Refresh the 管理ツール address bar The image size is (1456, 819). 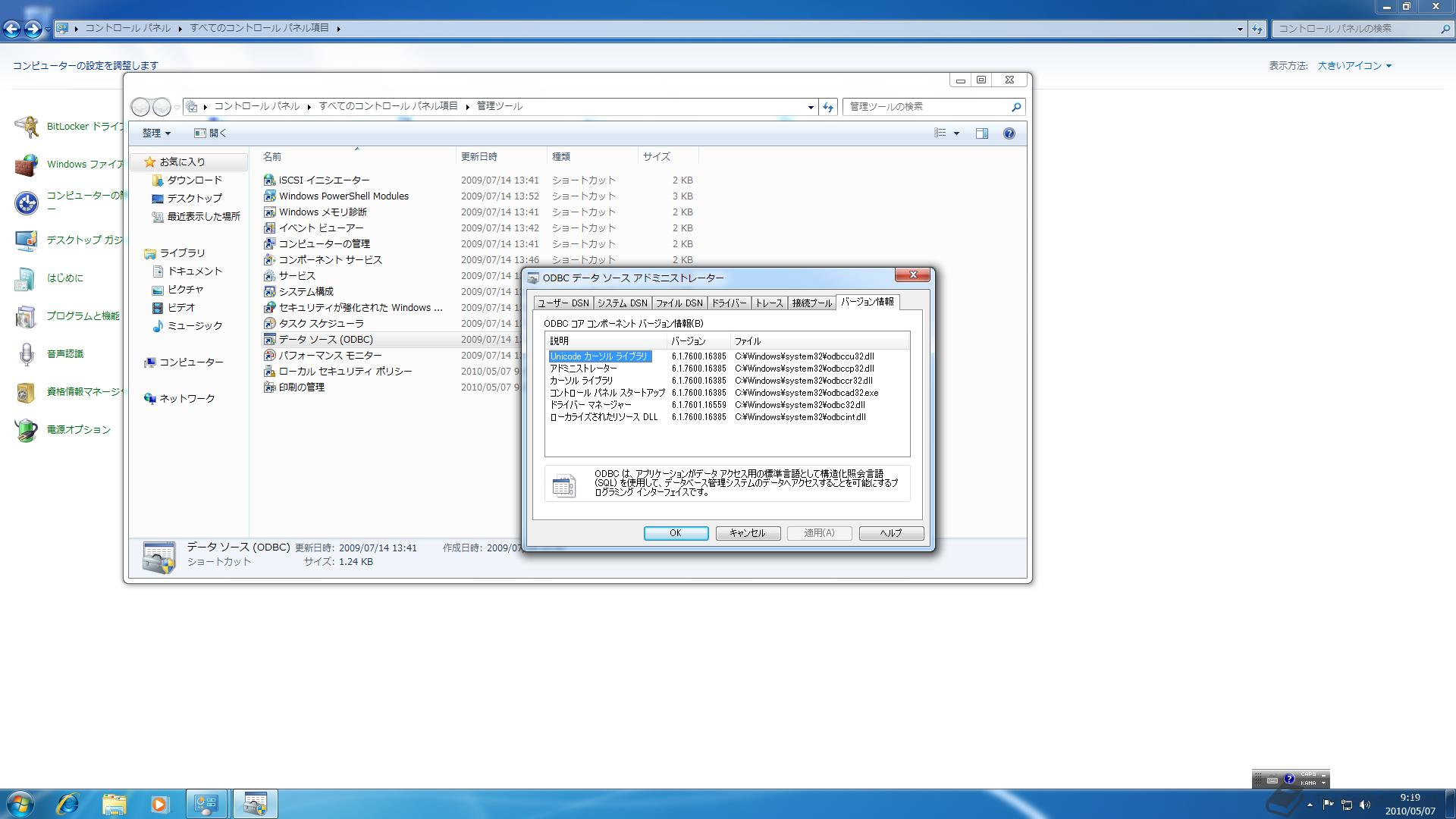828,107
